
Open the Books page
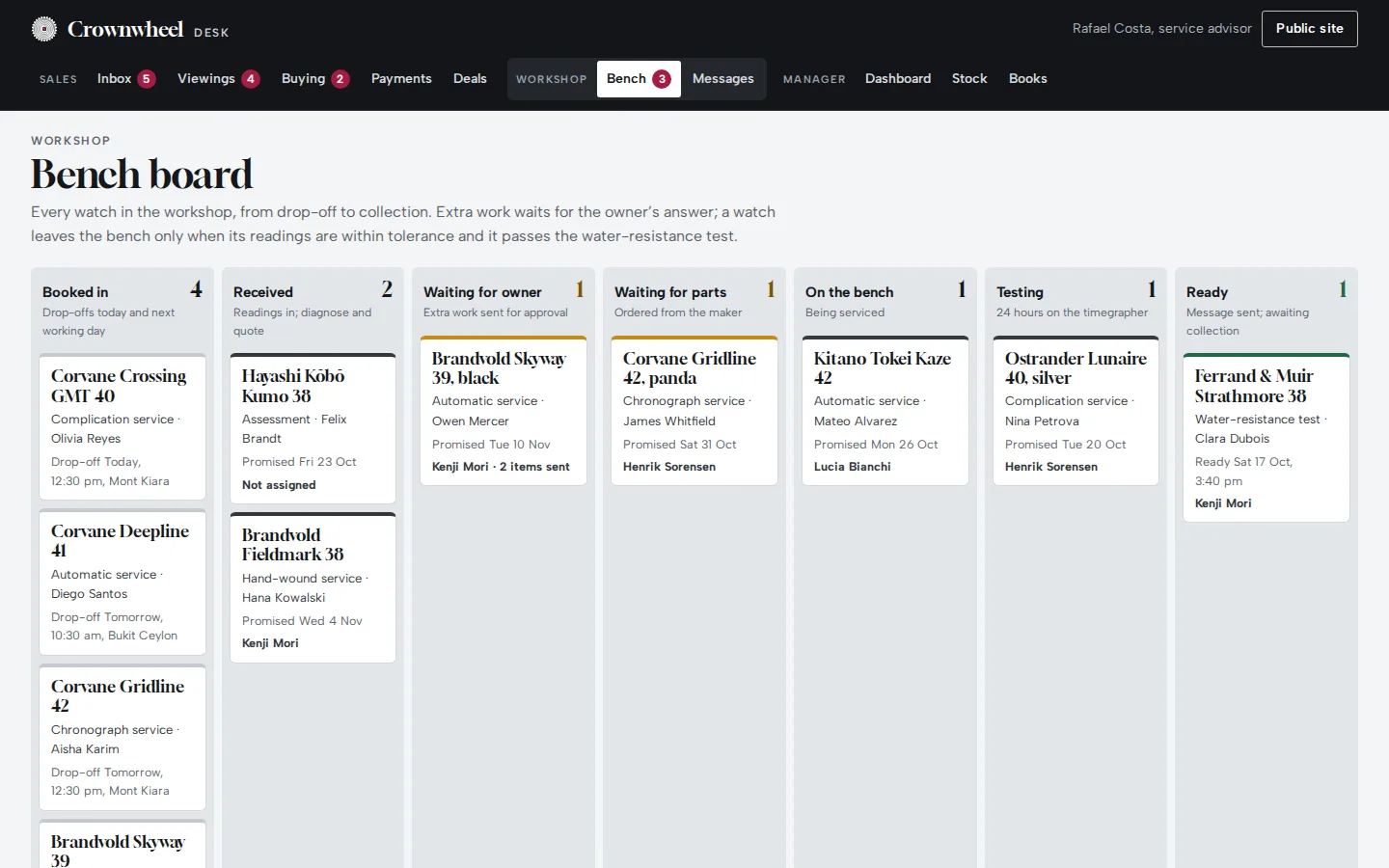1028,79
